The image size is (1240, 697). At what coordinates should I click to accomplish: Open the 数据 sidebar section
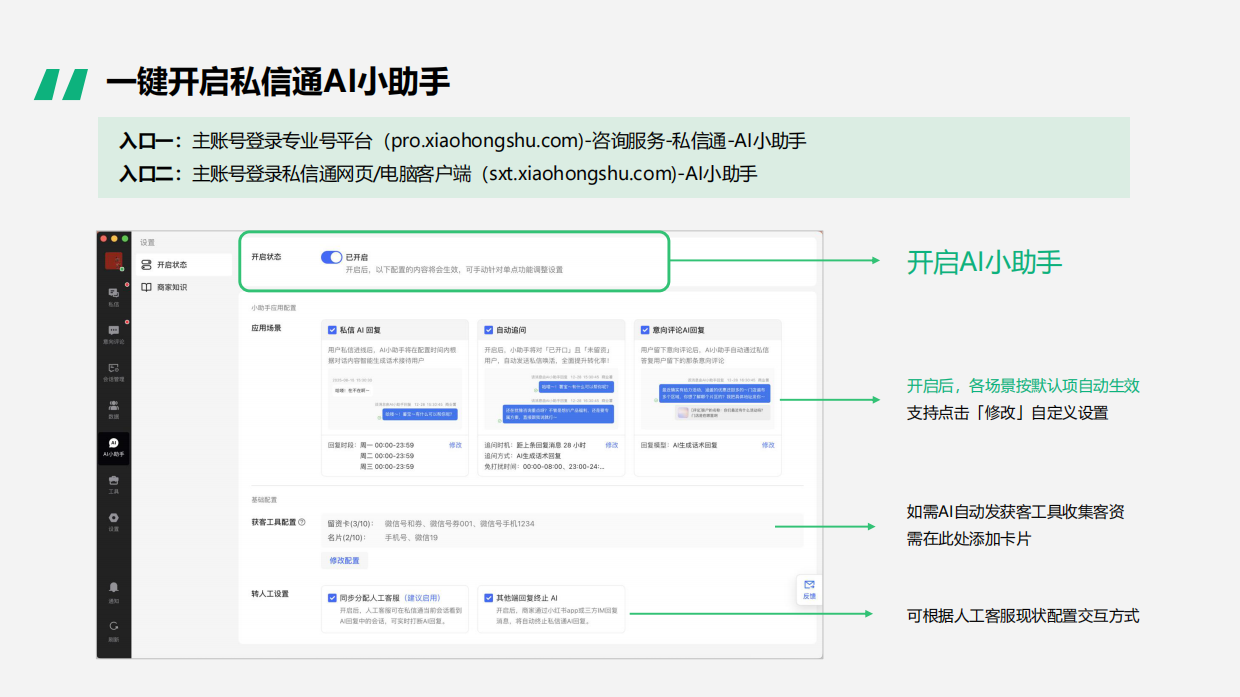(113, 408)
